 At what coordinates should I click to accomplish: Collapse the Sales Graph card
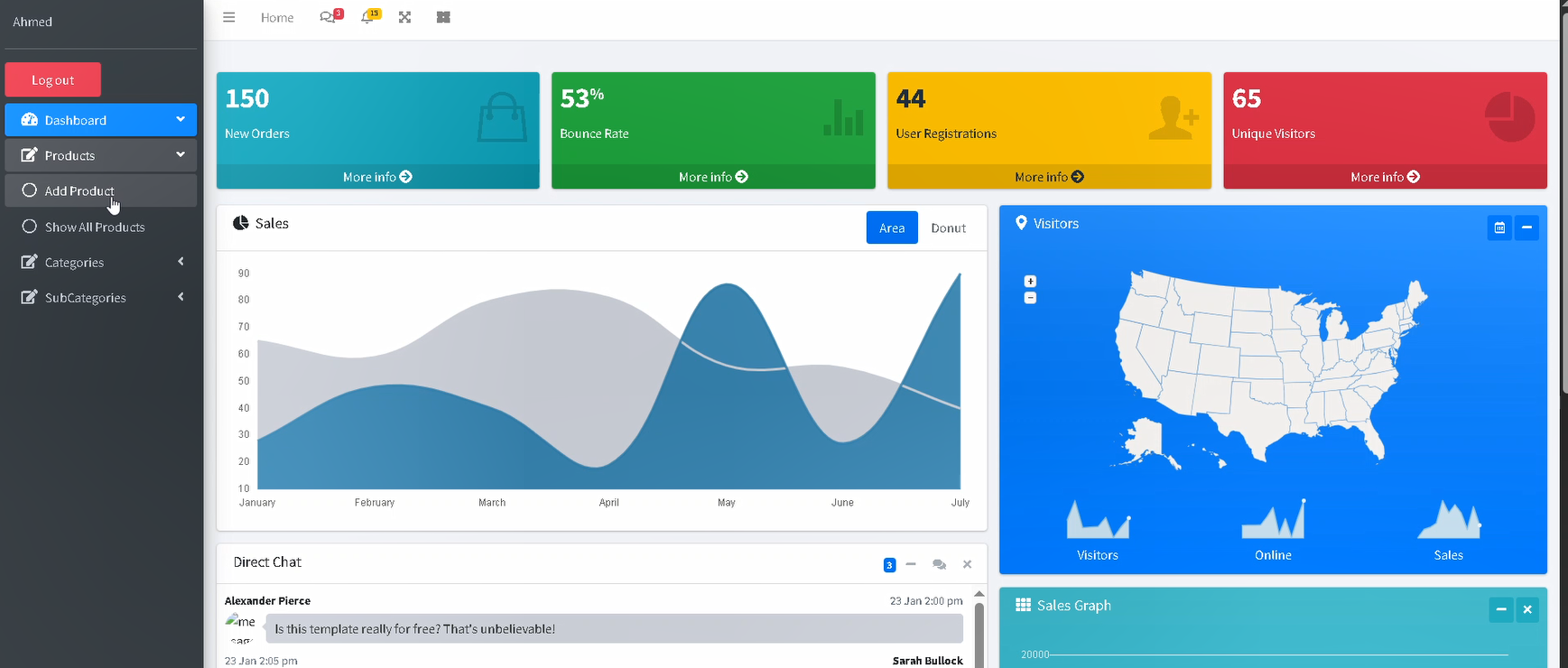1501,609
